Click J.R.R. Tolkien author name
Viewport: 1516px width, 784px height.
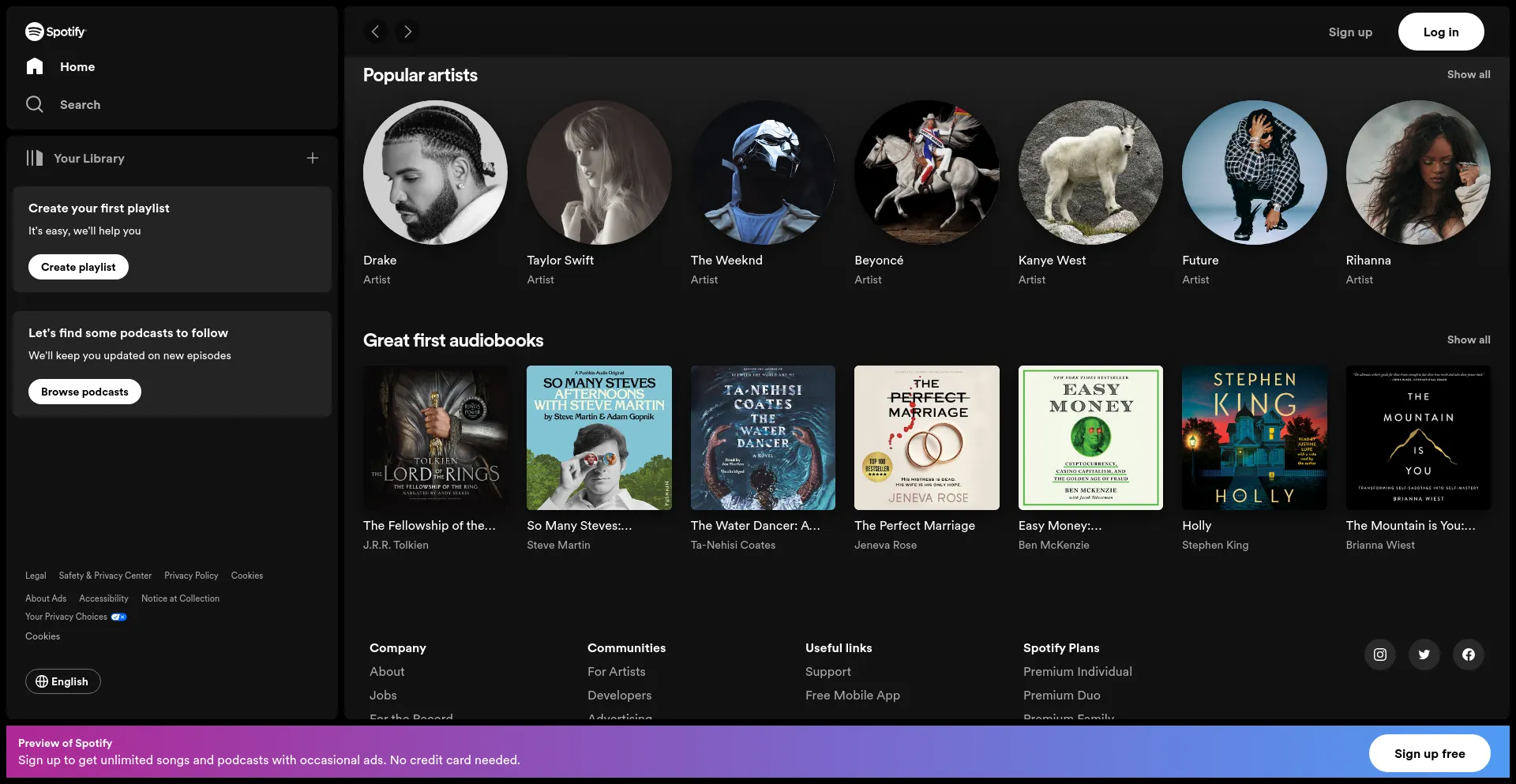pyautogui.click(x=396, y=545)
